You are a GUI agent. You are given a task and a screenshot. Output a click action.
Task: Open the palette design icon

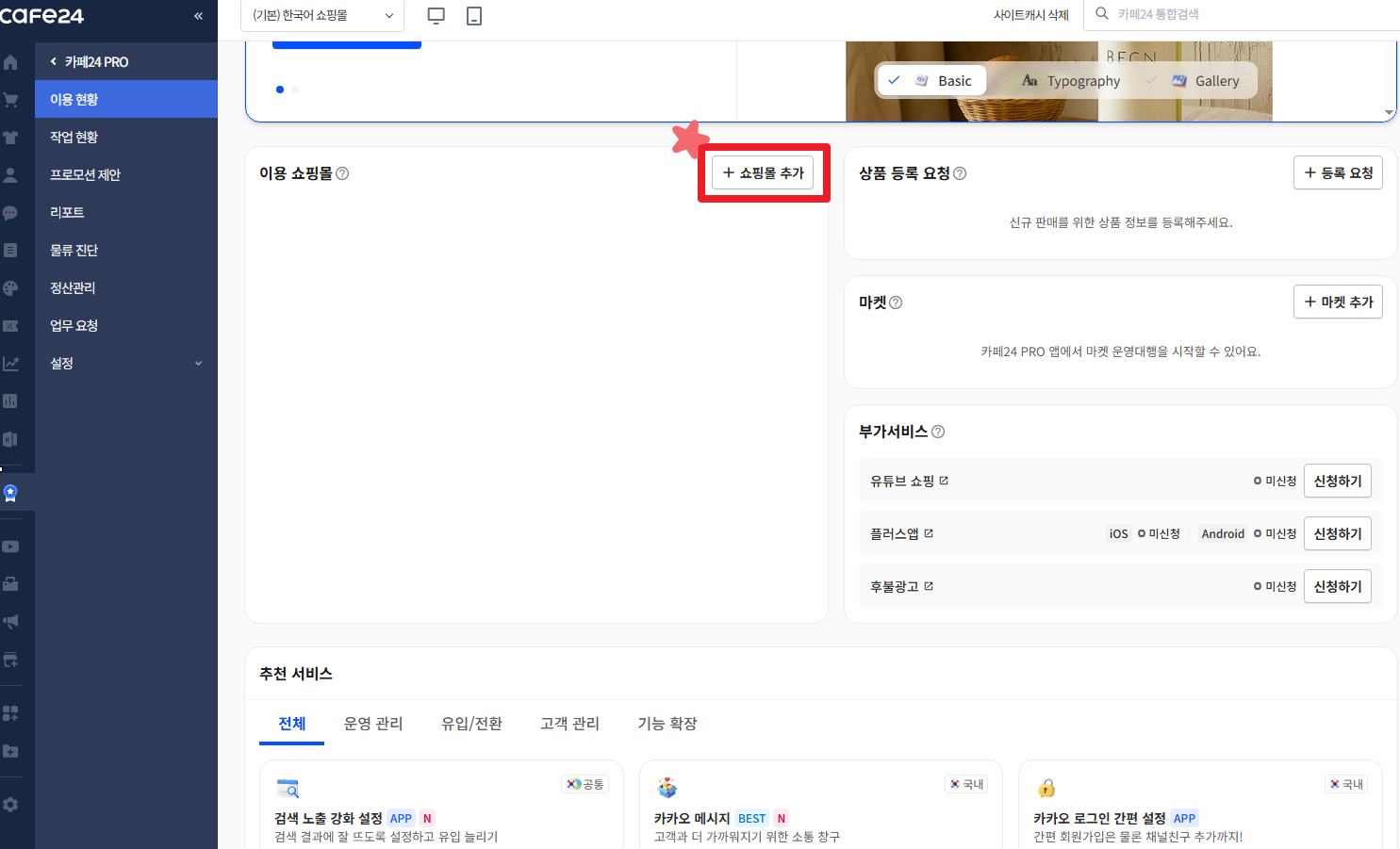click(x=10, y=288)
